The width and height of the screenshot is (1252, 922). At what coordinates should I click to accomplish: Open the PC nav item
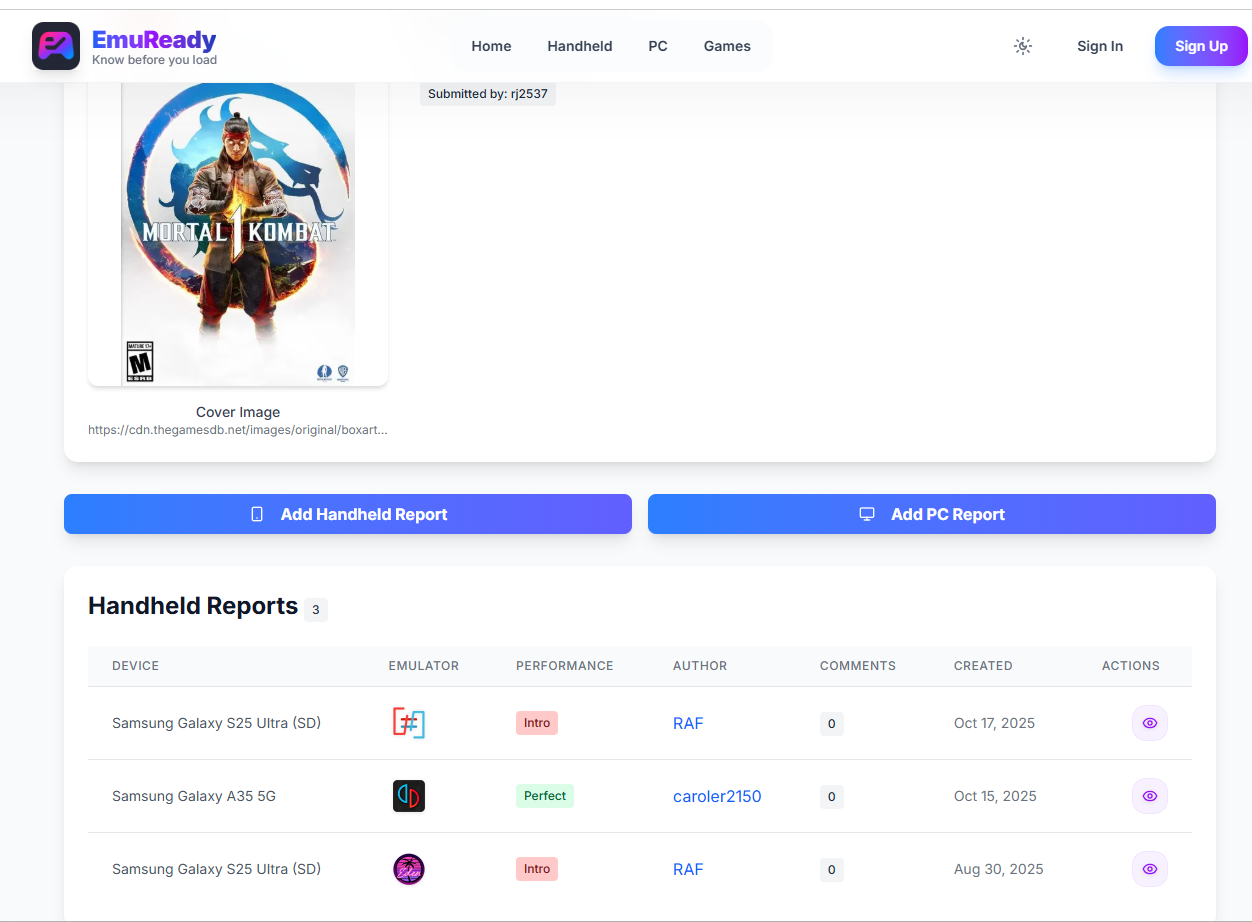[658, 46]
